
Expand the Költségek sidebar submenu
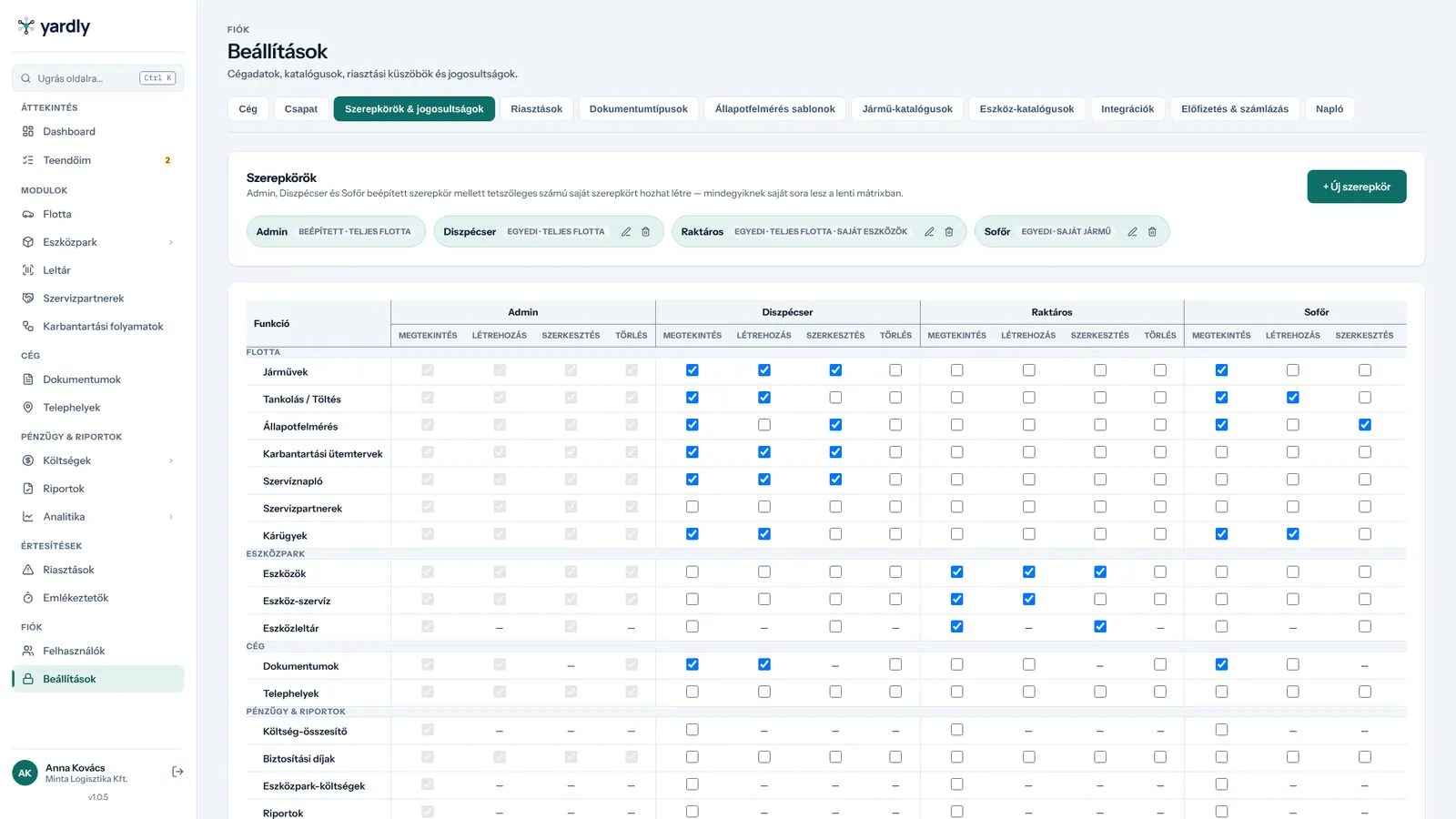coord(171,461)
